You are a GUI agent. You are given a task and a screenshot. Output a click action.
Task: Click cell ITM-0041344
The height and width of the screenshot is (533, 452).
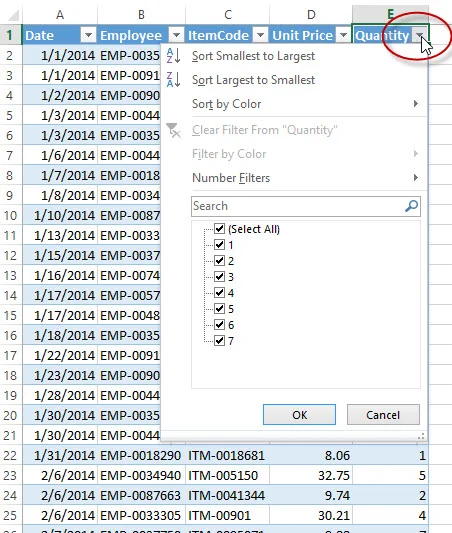pos(228,495)
